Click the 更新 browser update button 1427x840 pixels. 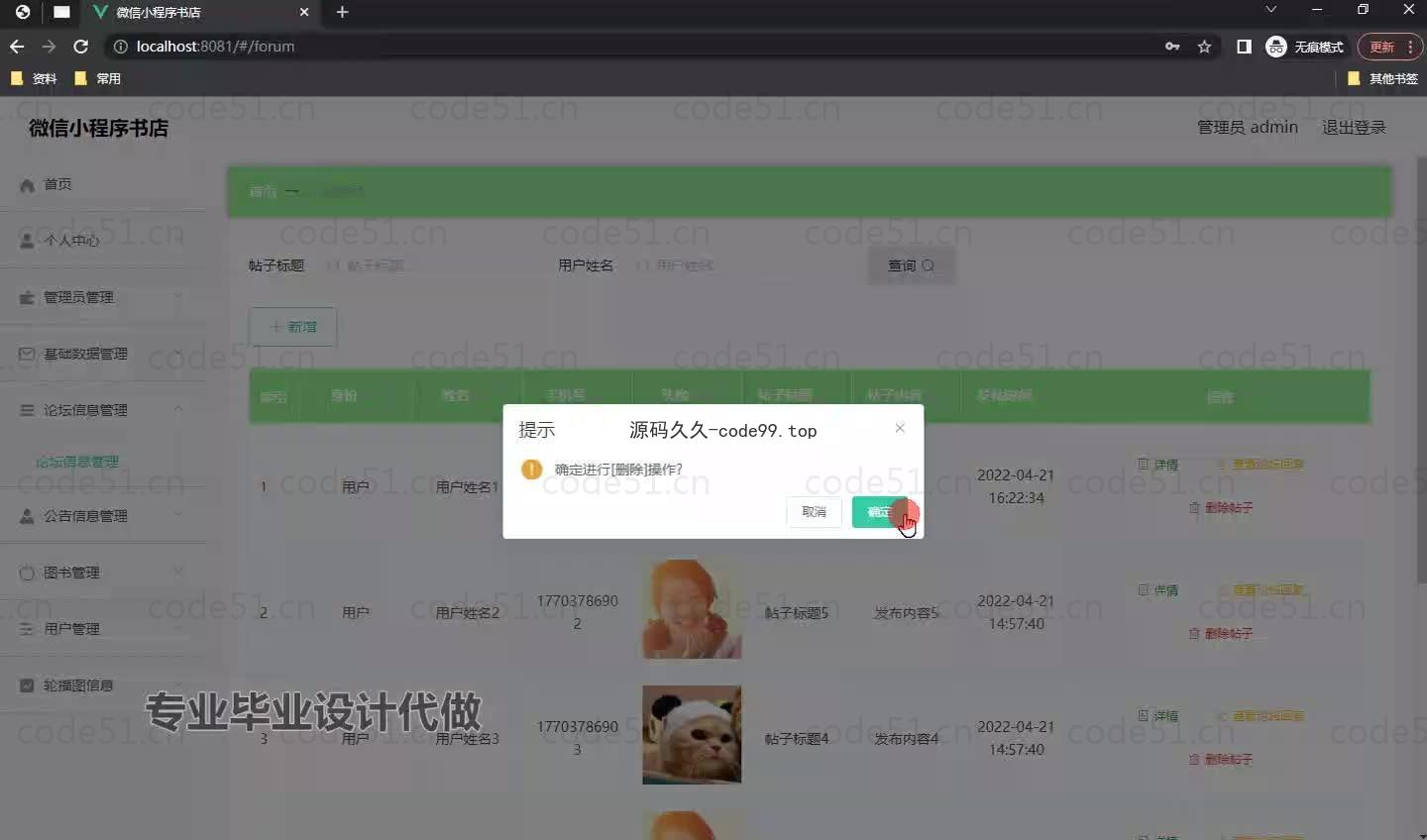click(x=1389, y=47)
